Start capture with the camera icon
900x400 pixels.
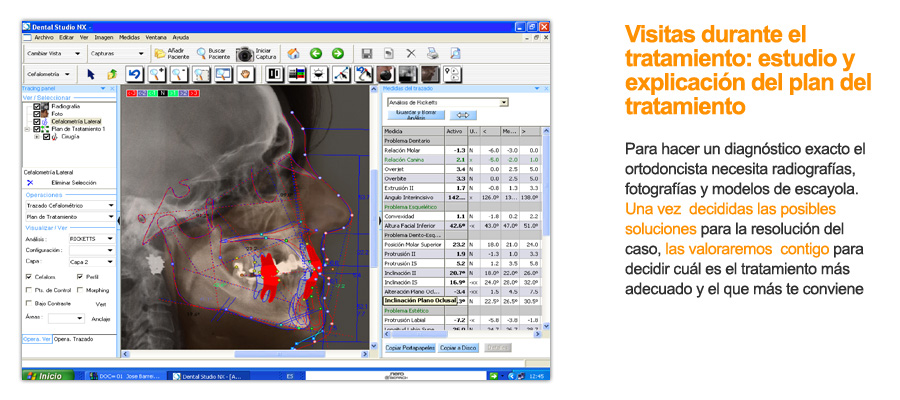(x=257, y=54)
